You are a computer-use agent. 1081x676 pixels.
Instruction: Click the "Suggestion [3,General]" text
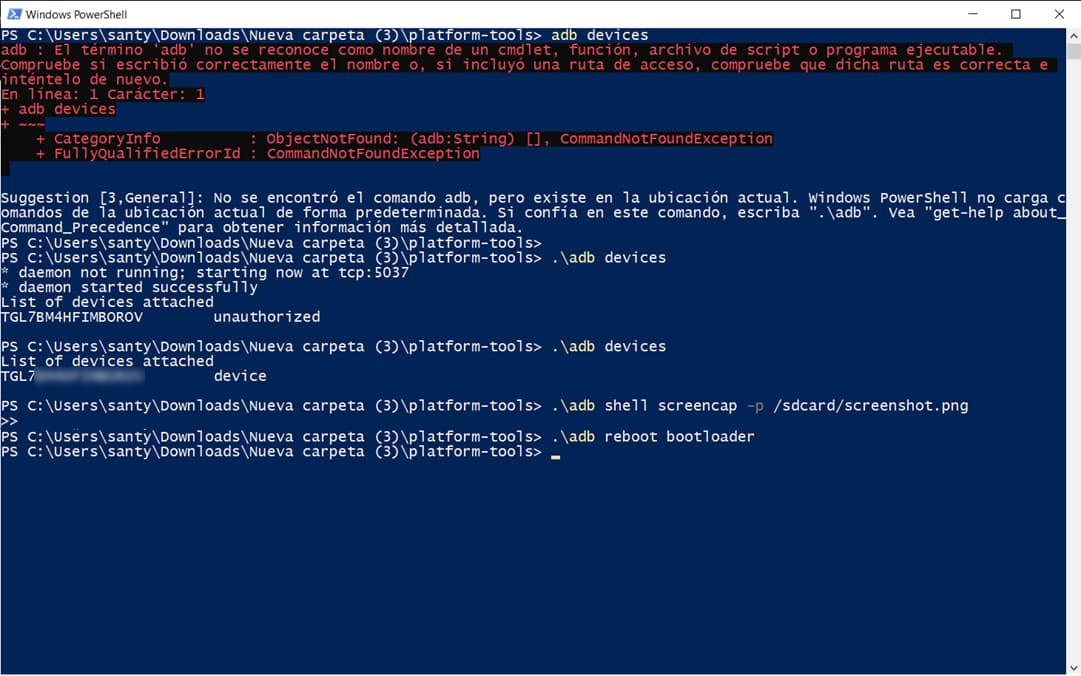pyautogui.click(x=101, y=198)
